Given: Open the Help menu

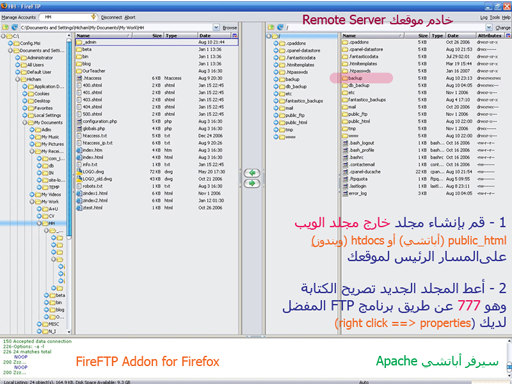Looking at the screenshot, I should [506, 17].
